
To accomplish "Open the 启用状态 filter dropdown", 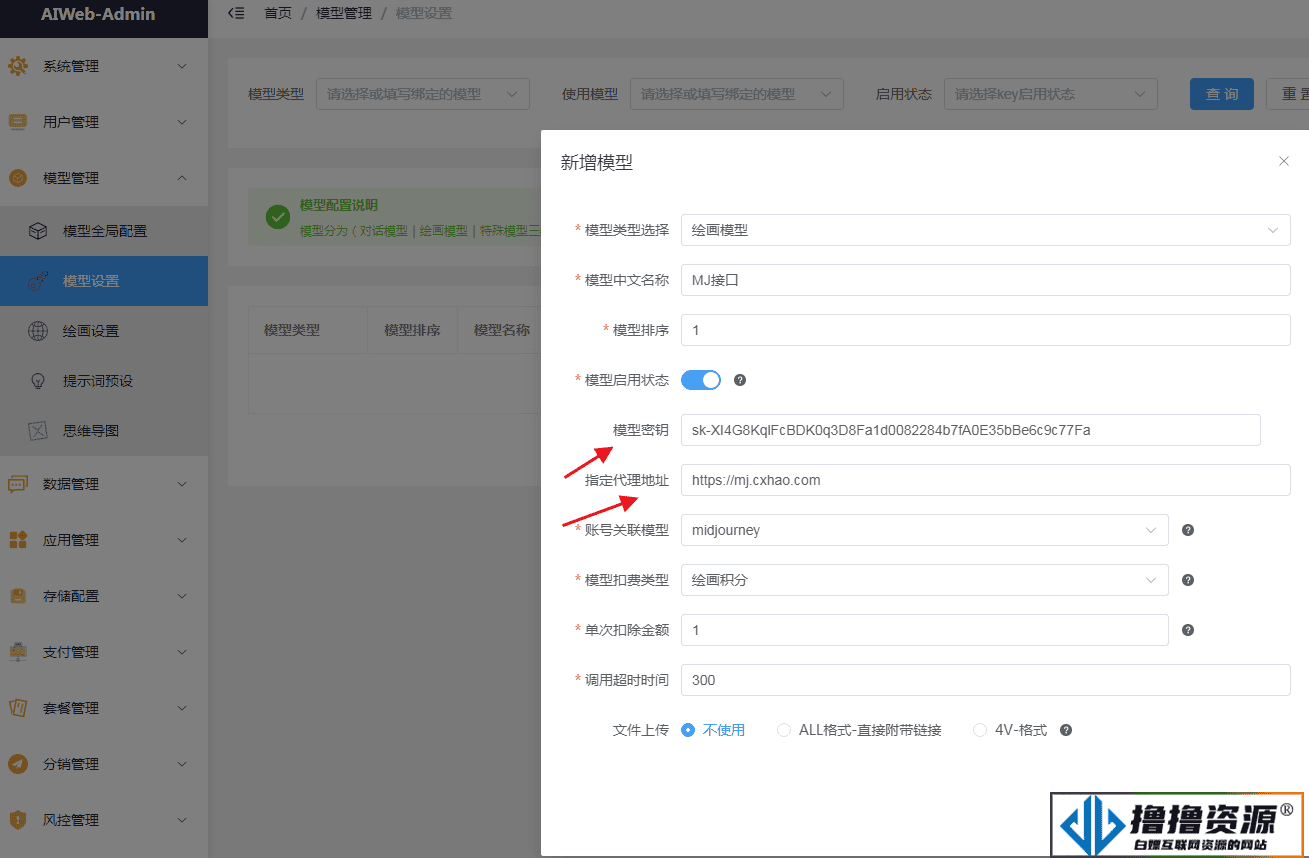I will tap(1051, 94).
